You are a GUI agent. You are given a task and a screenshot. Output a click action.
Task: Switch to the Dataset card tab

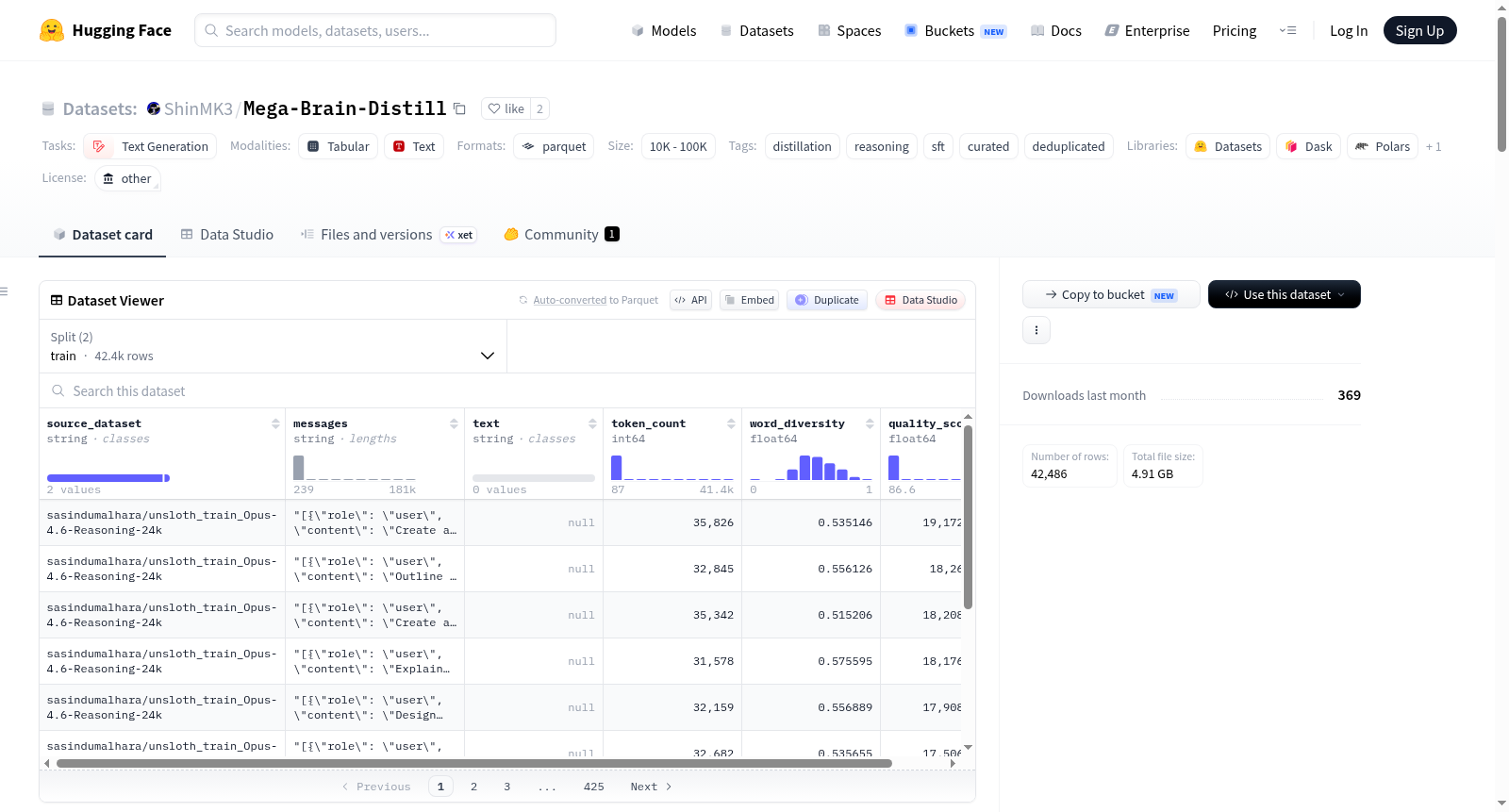[x=103, y=235]
